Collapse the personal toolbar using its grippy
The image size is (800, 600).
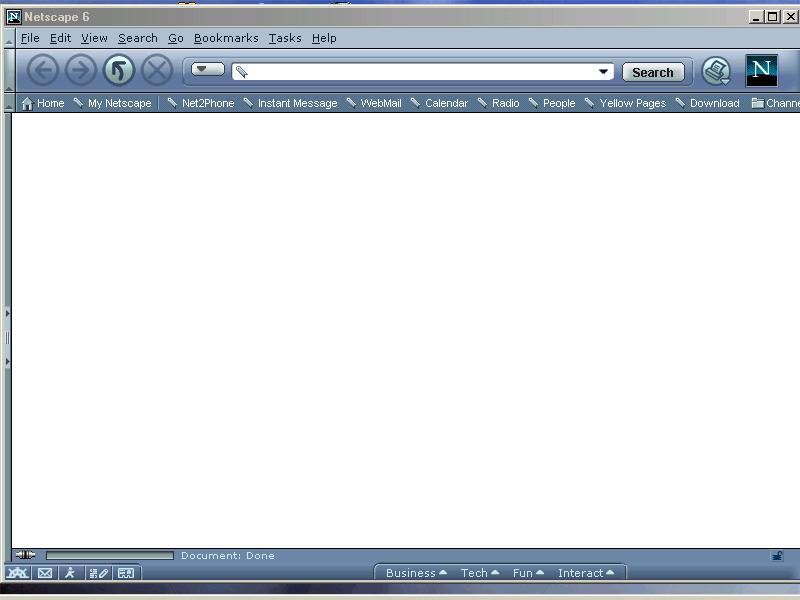(x=9, y=103)
